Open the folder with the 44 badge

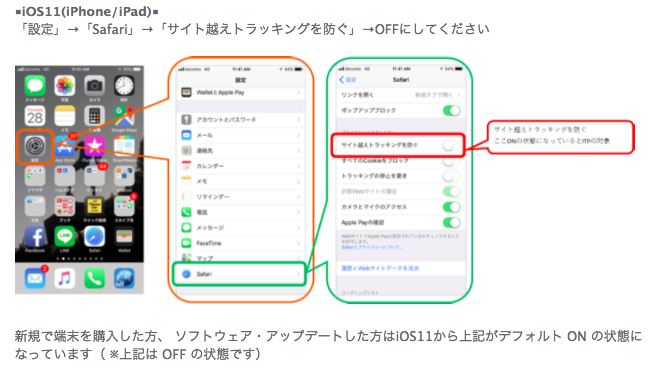[95, 176]
